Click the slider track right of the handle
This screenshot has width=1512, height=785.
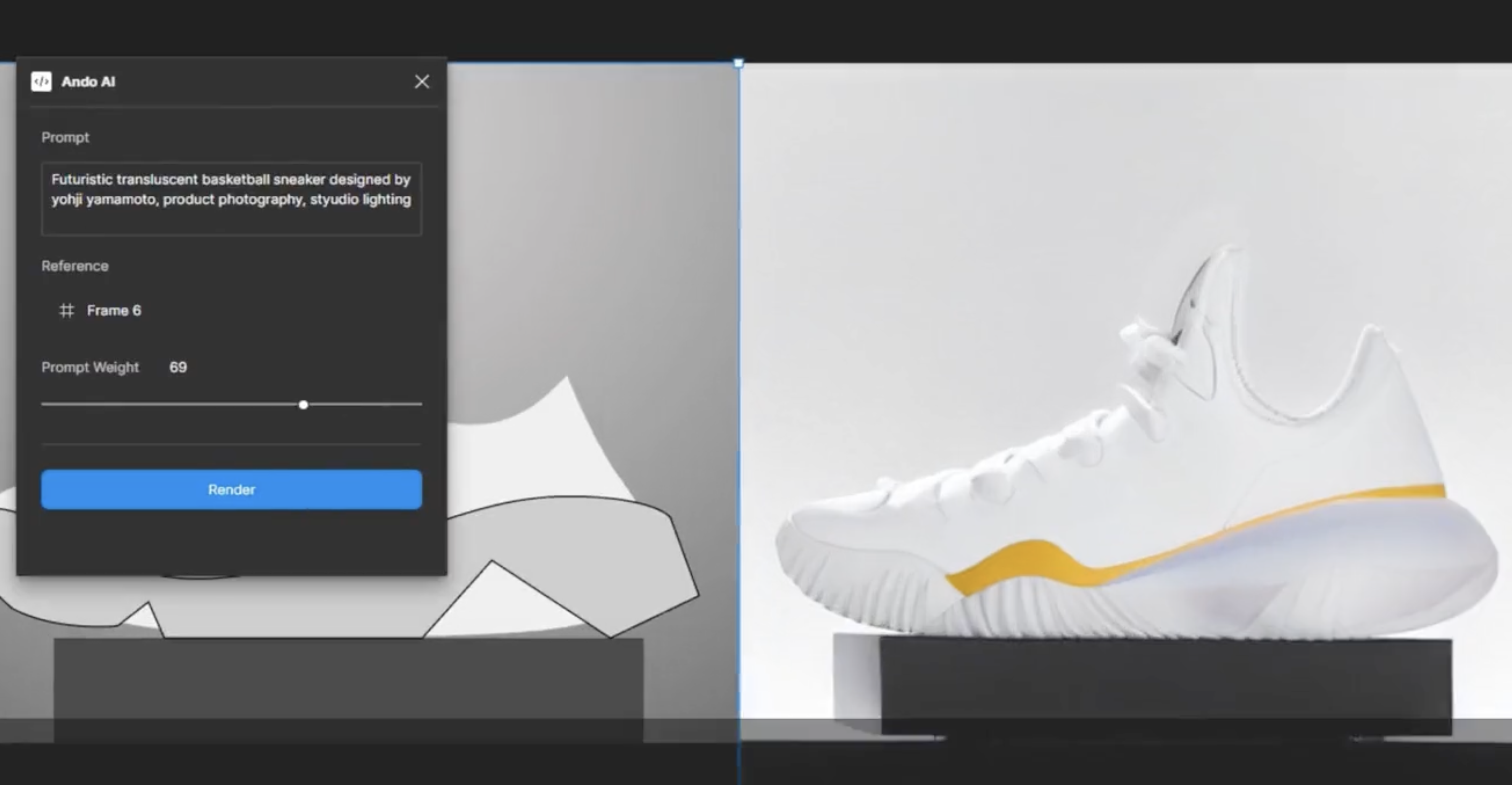(x=364, y=405)
